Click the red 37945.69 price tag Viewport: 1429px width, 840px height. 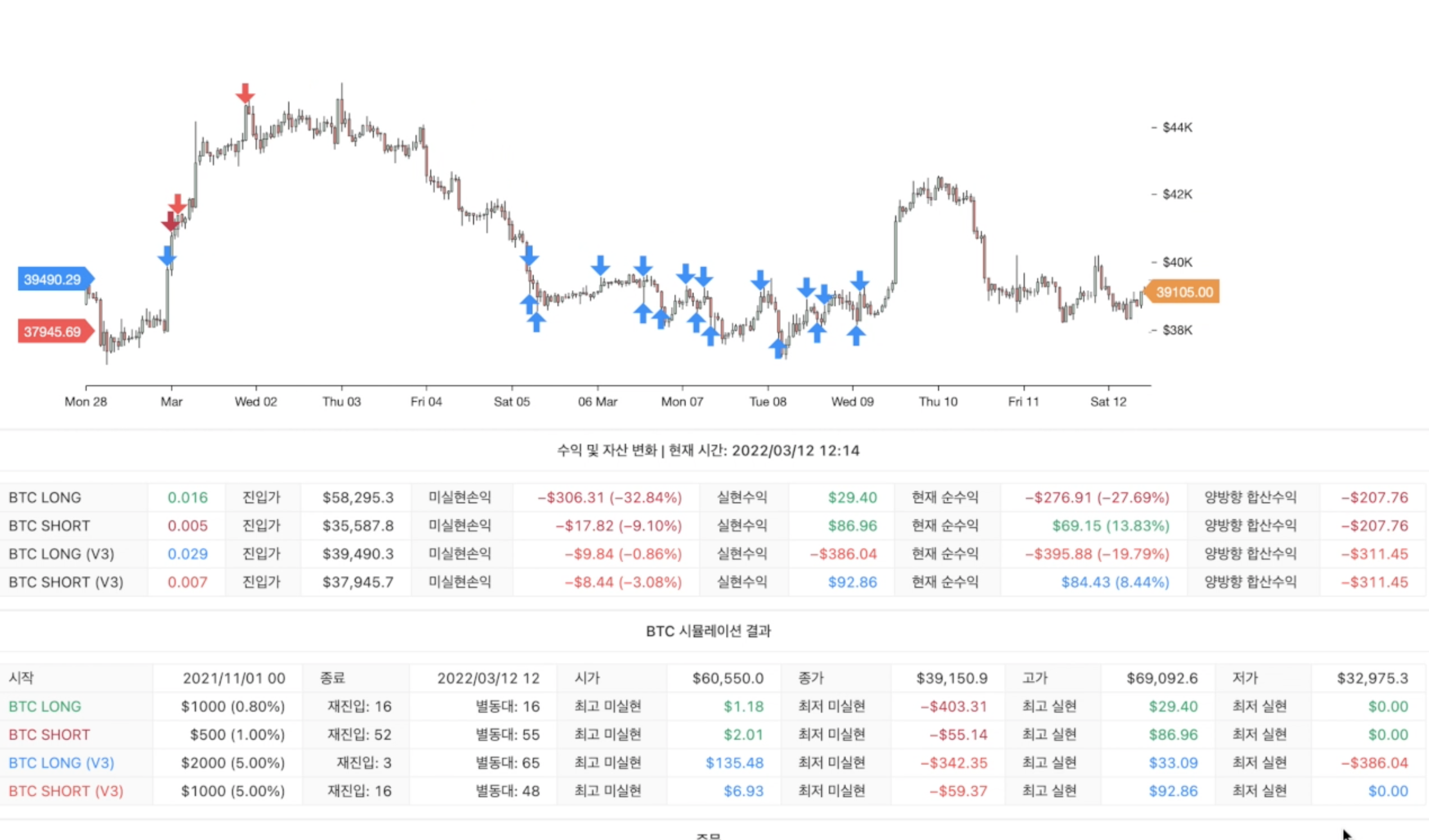coord(53,332)
